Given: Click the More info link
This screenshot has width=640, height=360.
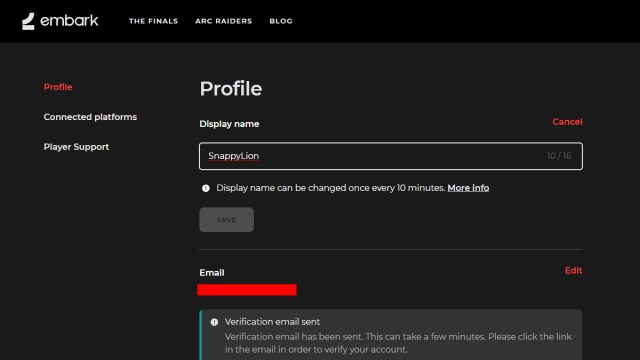Looking at the screenshot, I should point(468,188).
